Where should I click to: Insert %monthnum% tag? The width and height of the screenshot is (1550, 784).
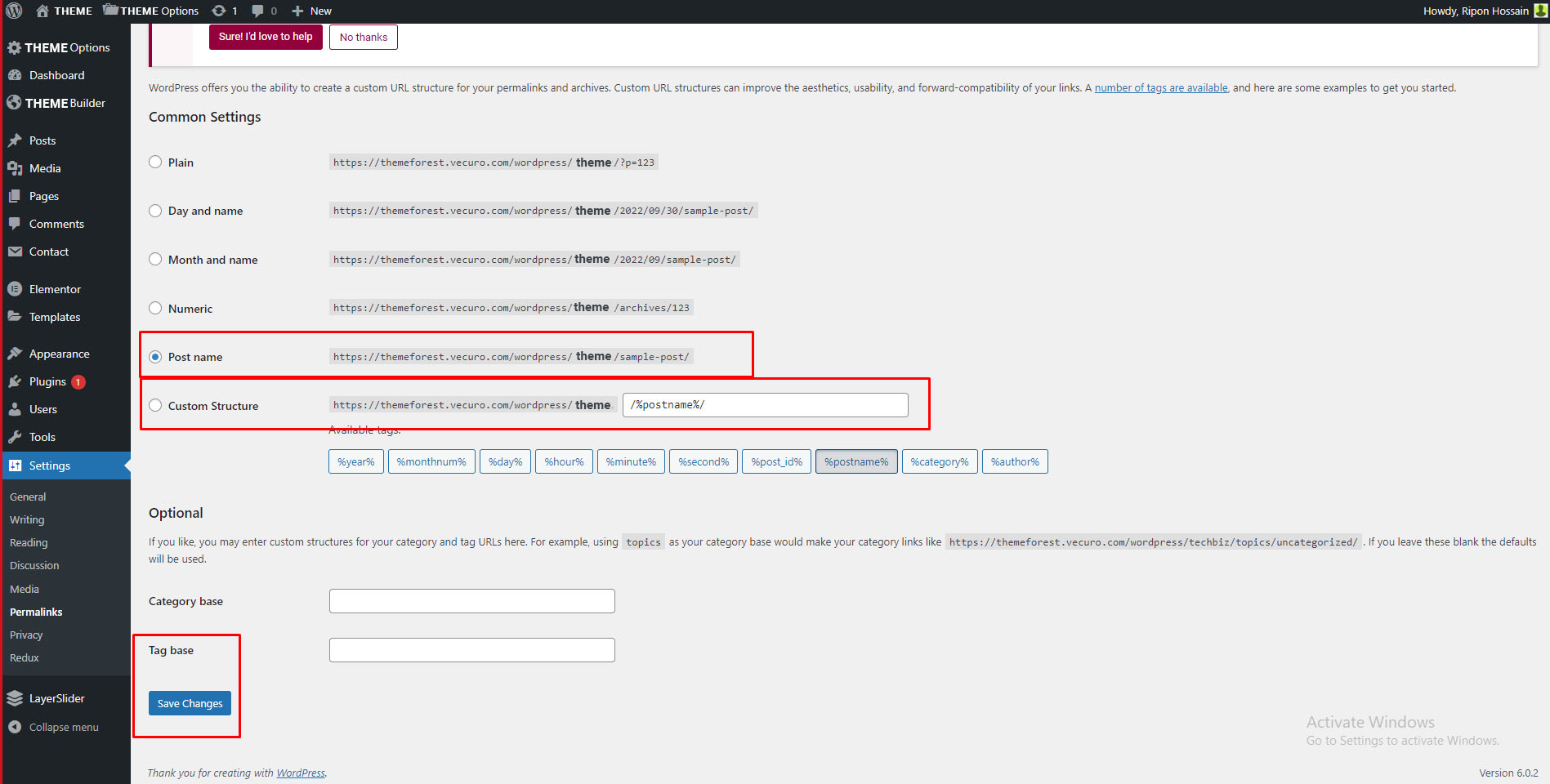pos(431,461)
